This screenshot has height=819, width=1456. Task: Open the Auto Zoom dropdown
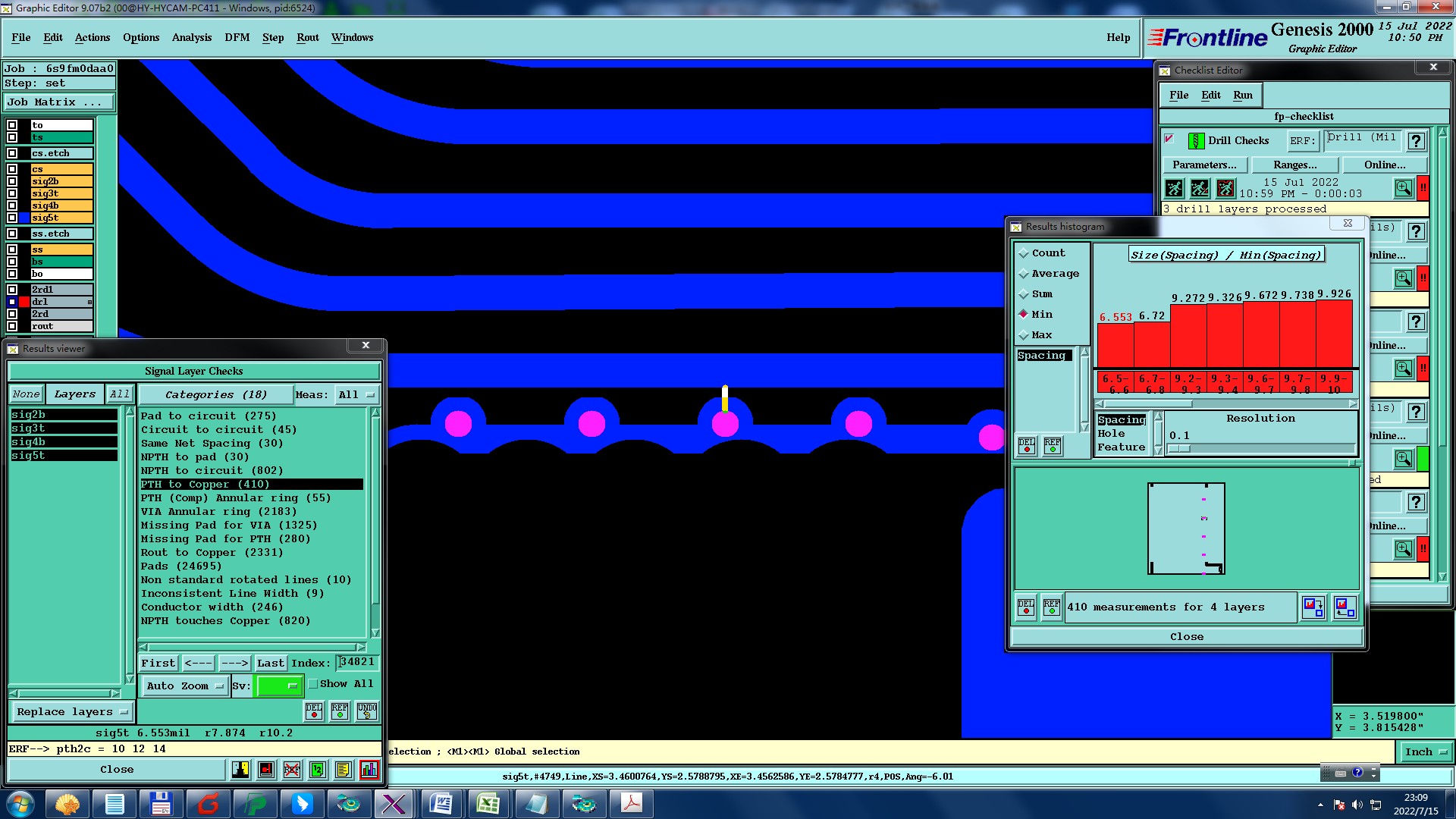tap(185, 686)
